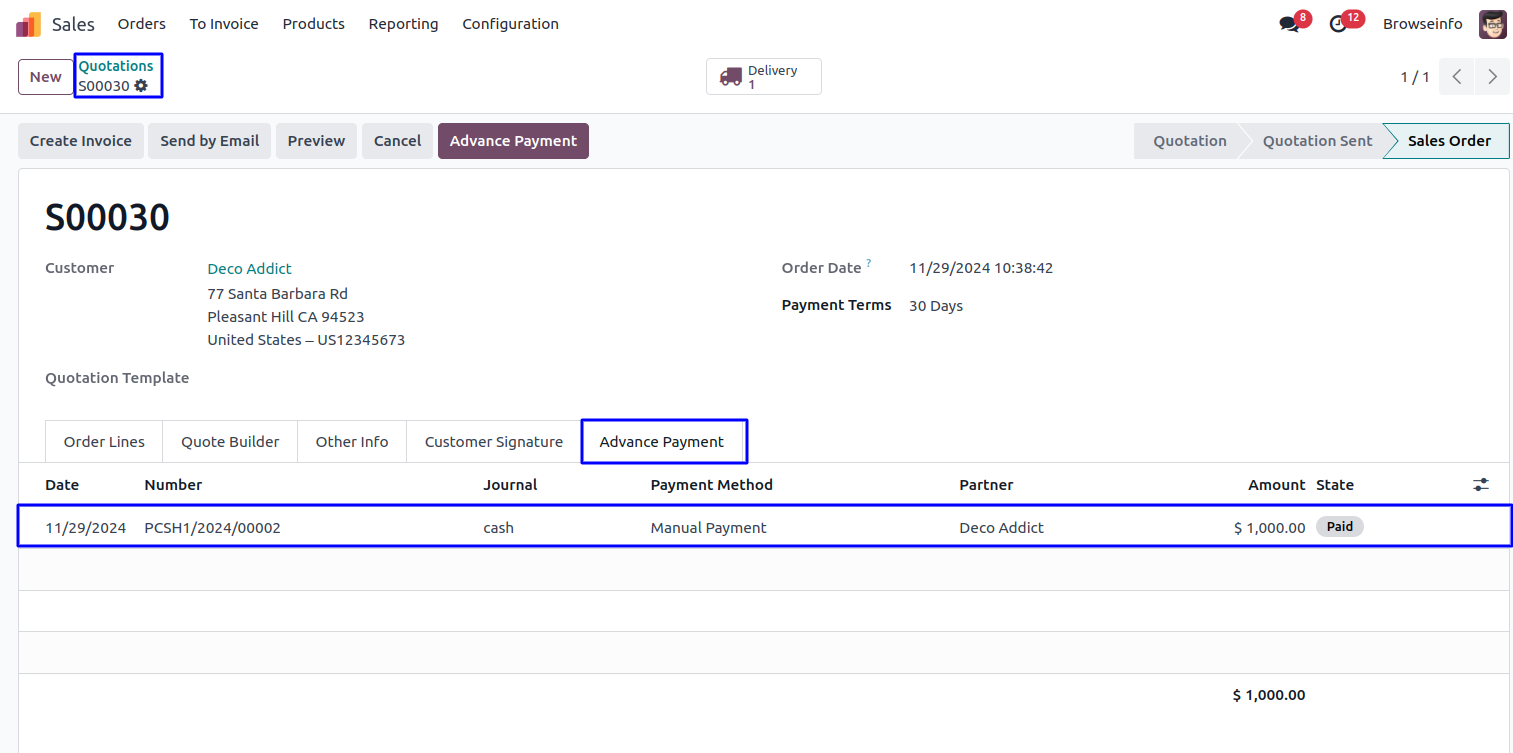1513x753 pixels.
Task: Click the user avatar picture
Action: (1492, 24)
